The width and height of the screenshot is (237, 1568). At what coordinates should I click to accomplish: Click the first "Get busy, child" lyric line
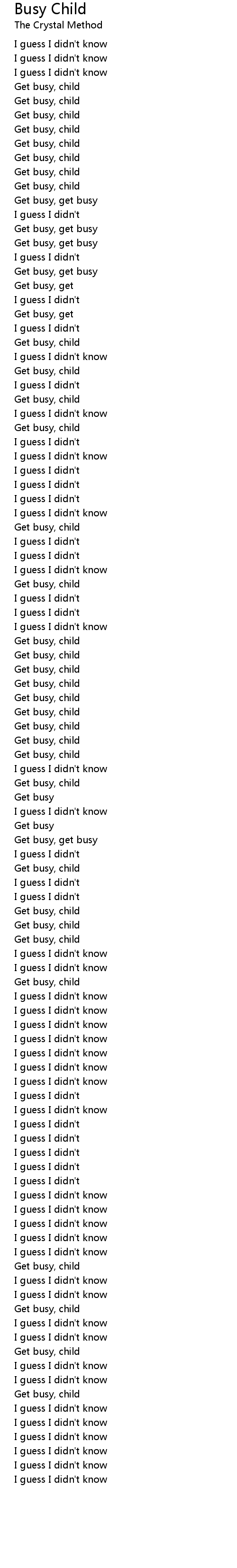pyautogui.click(x=47, y=86)
